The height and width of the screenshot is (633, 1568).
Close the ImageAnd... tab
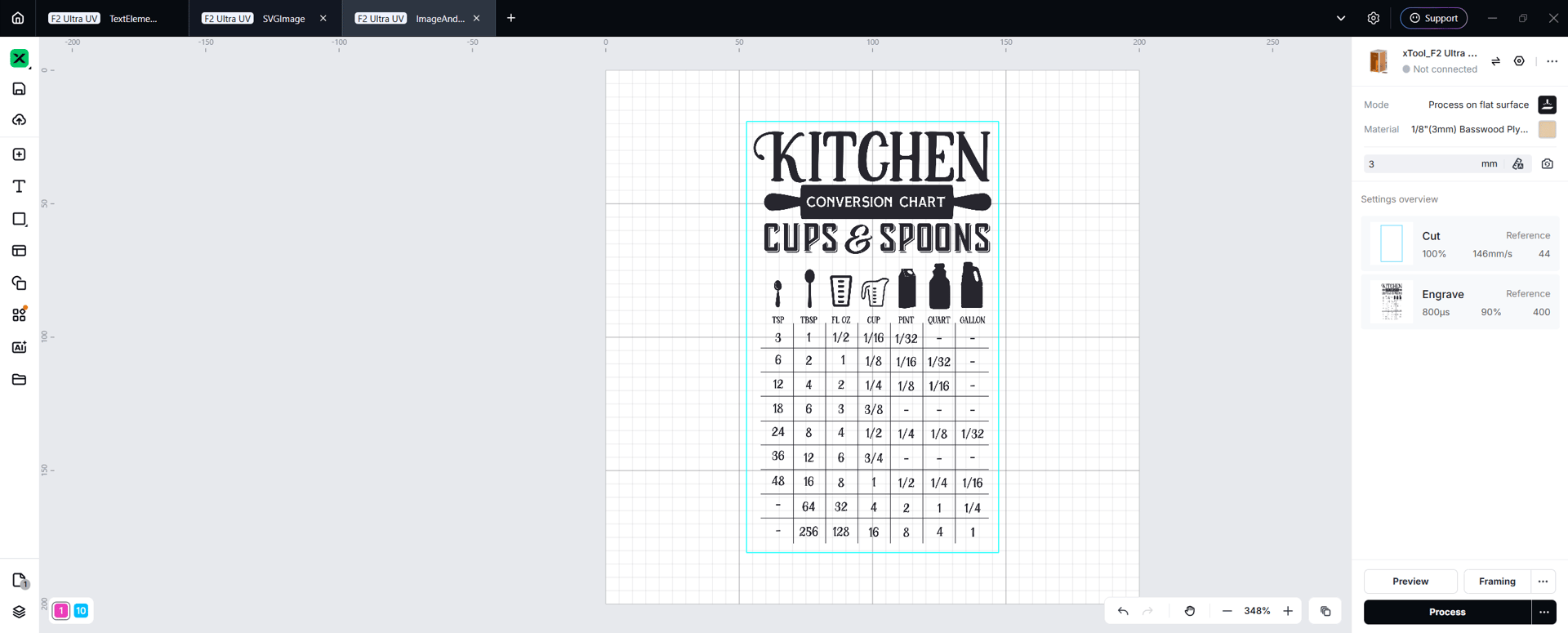click(x=477, y=18)
